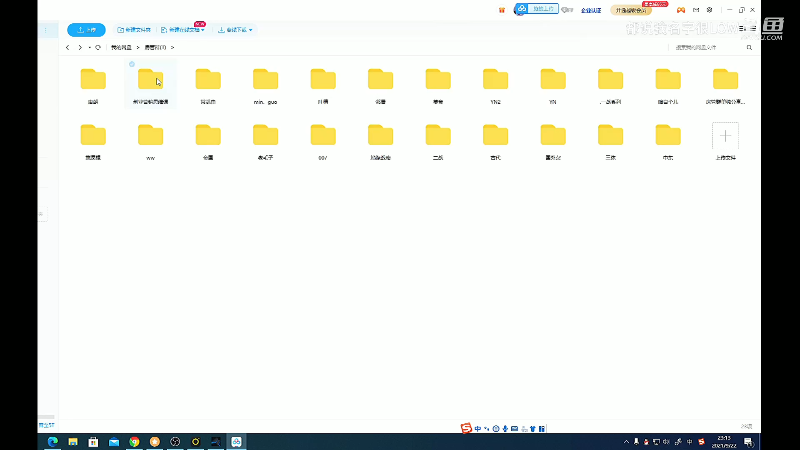The height and width of the screenshot is (450, 800).
Task: Click the second breadcrumb for the current folder
Action: [x=155, y=47]
